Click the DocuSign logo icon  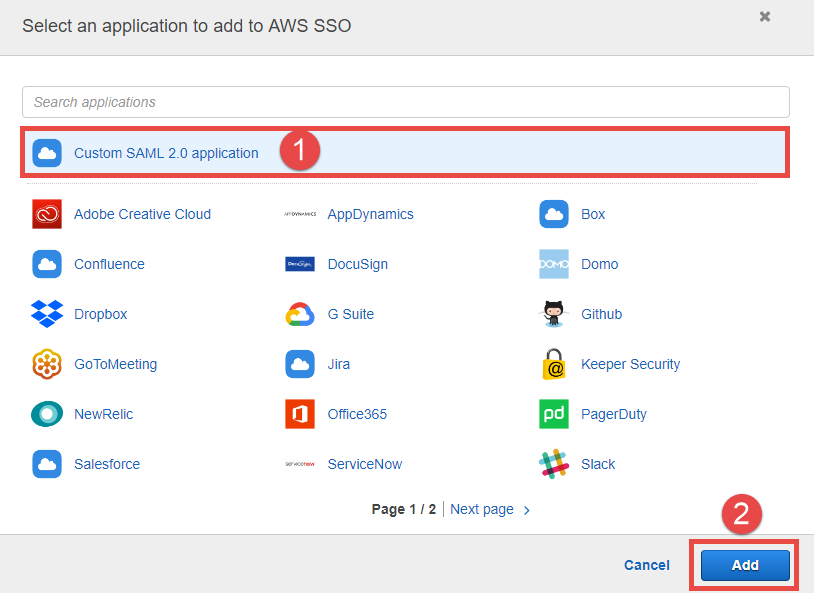click(300, 264)
